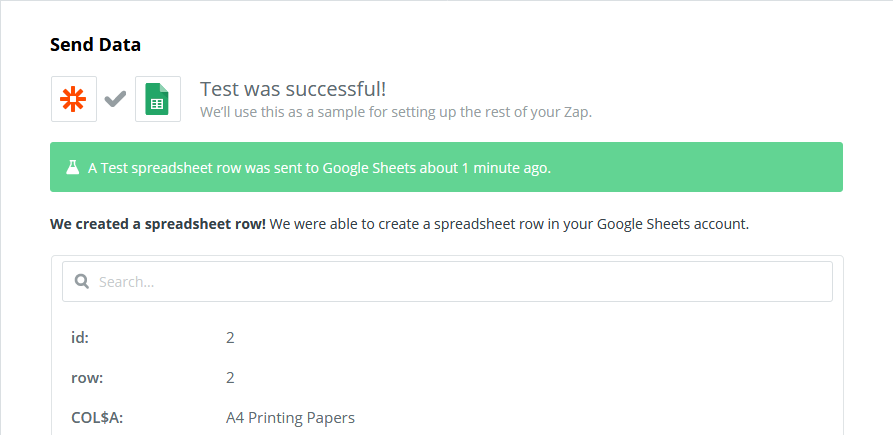Screen dimensions: 893x435
Task: Open the green Google Sheets icon
Action: click(x=158, y=99)
